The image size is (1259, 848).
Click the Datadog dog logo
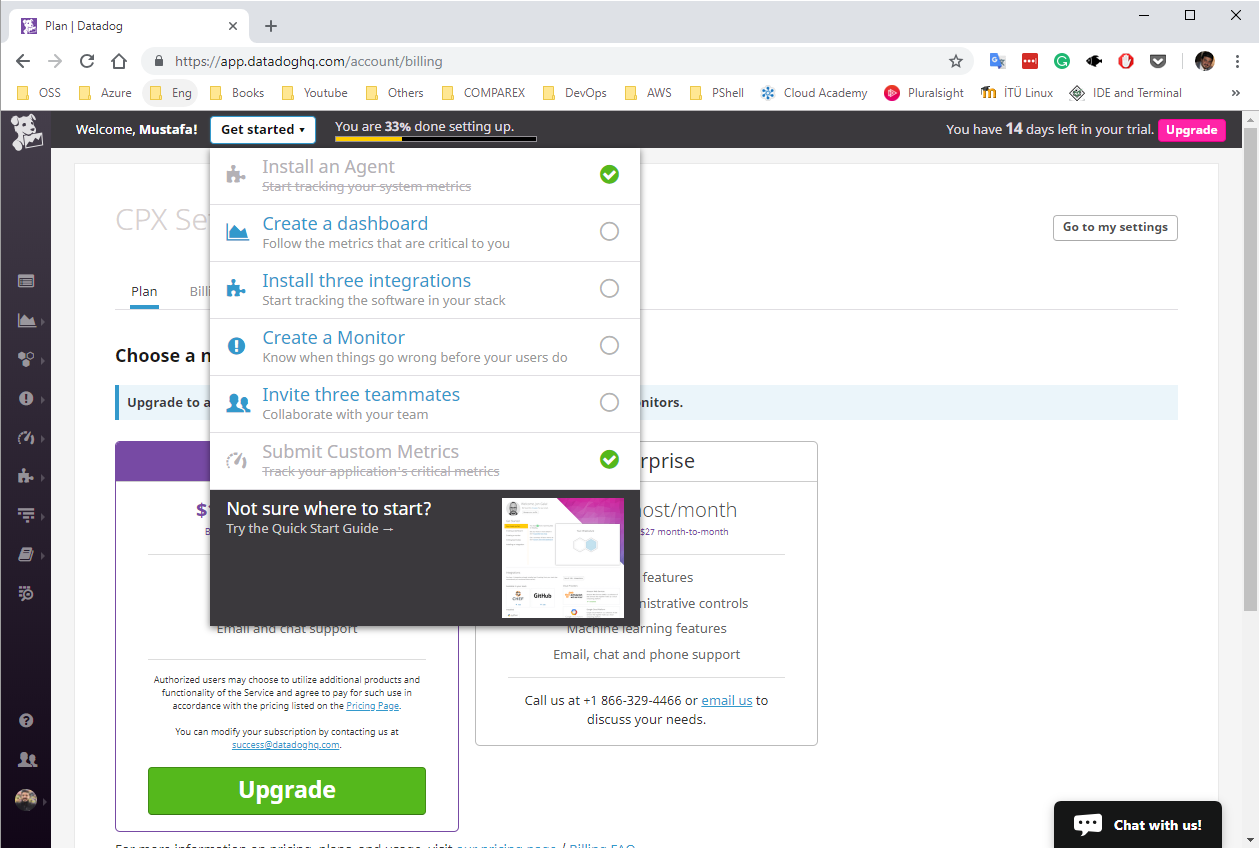point(27,132)
